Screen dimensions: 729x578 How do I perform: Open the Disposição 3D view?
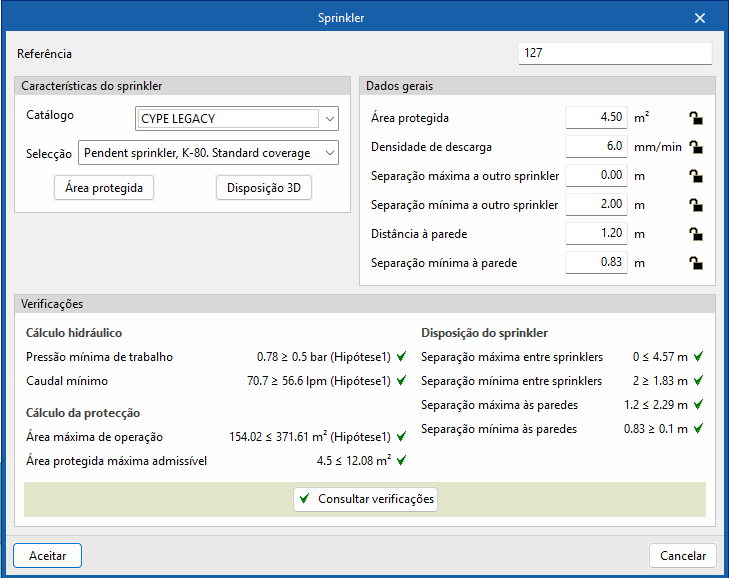264,188
